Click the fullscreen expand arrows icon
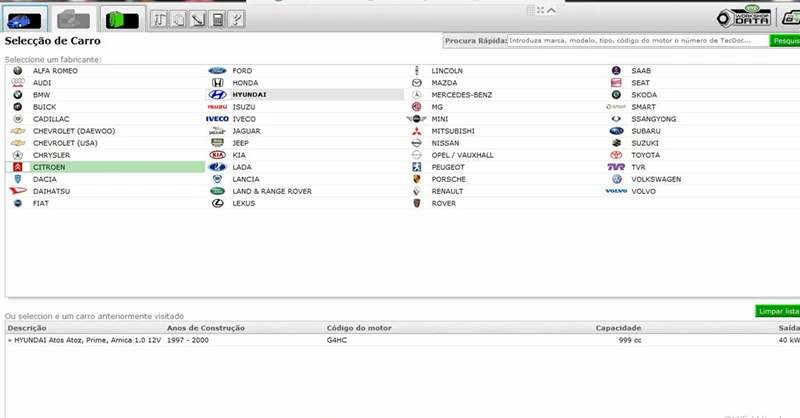The image size is (800, 418). pos(540,10)
